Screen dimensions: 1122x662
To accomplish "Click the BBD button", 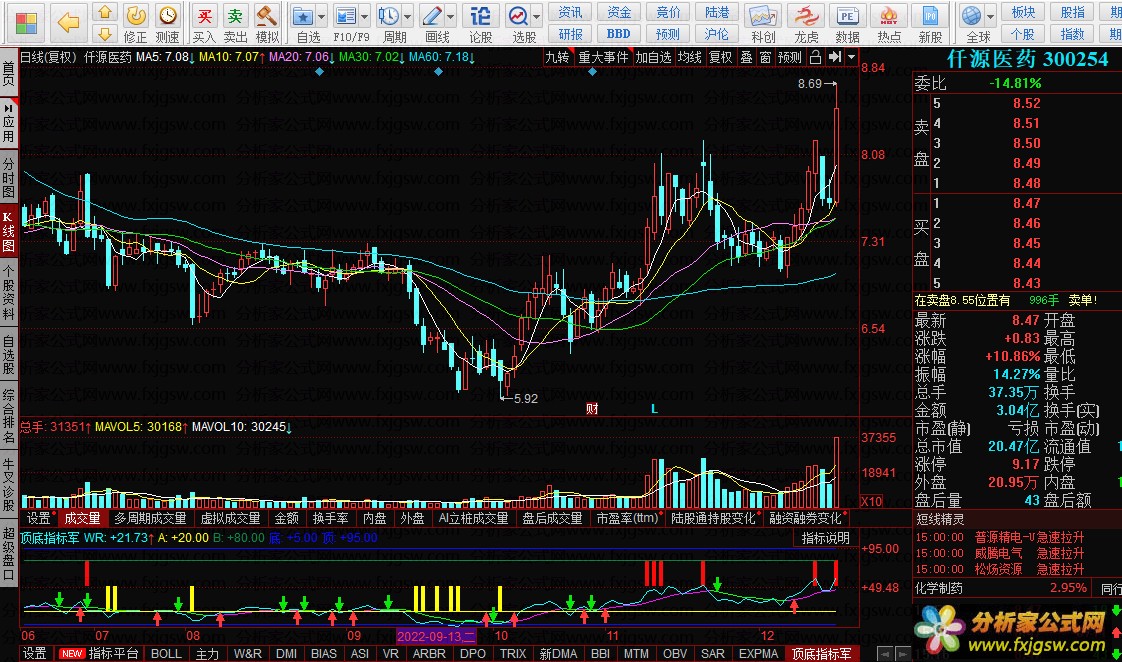I will point(619,34).
